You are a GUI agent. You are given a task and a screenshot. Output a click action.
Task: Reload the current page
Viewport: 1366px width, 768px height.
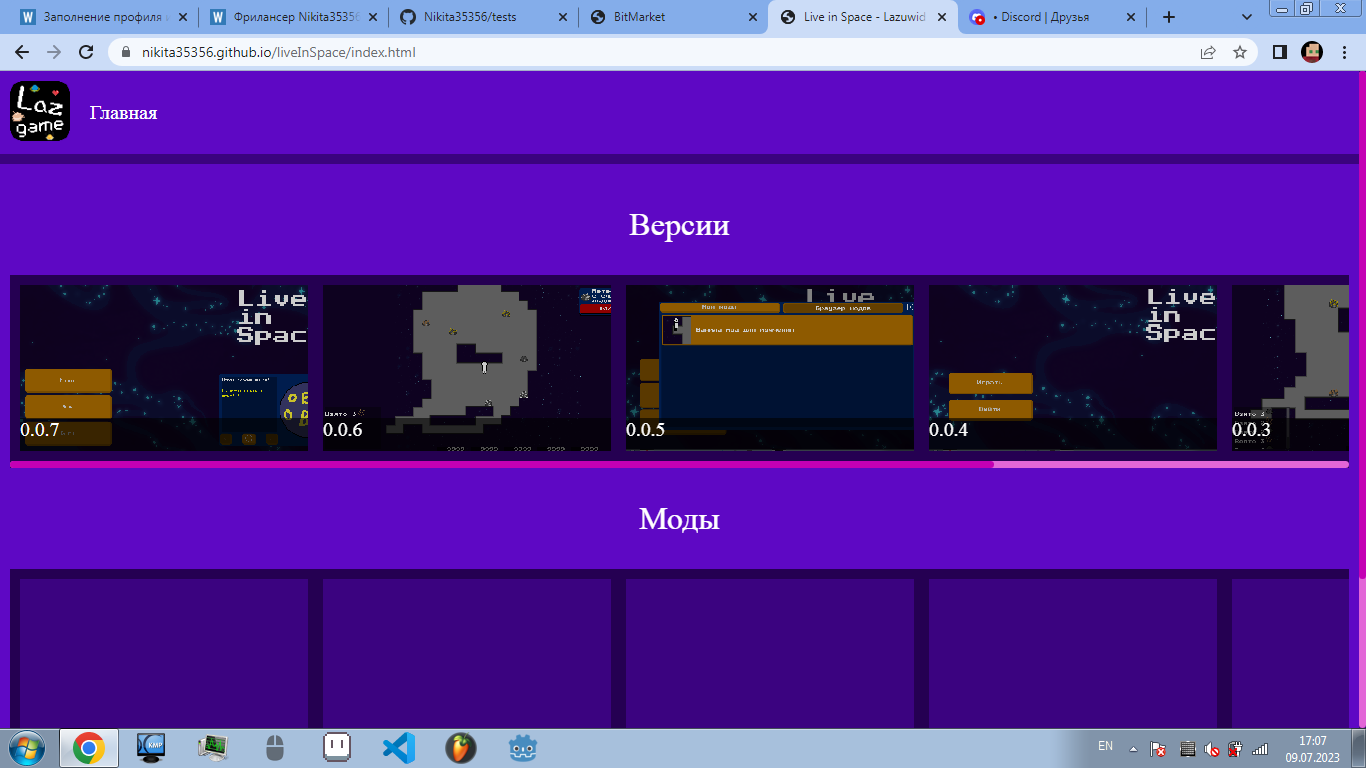pos(86,52)
